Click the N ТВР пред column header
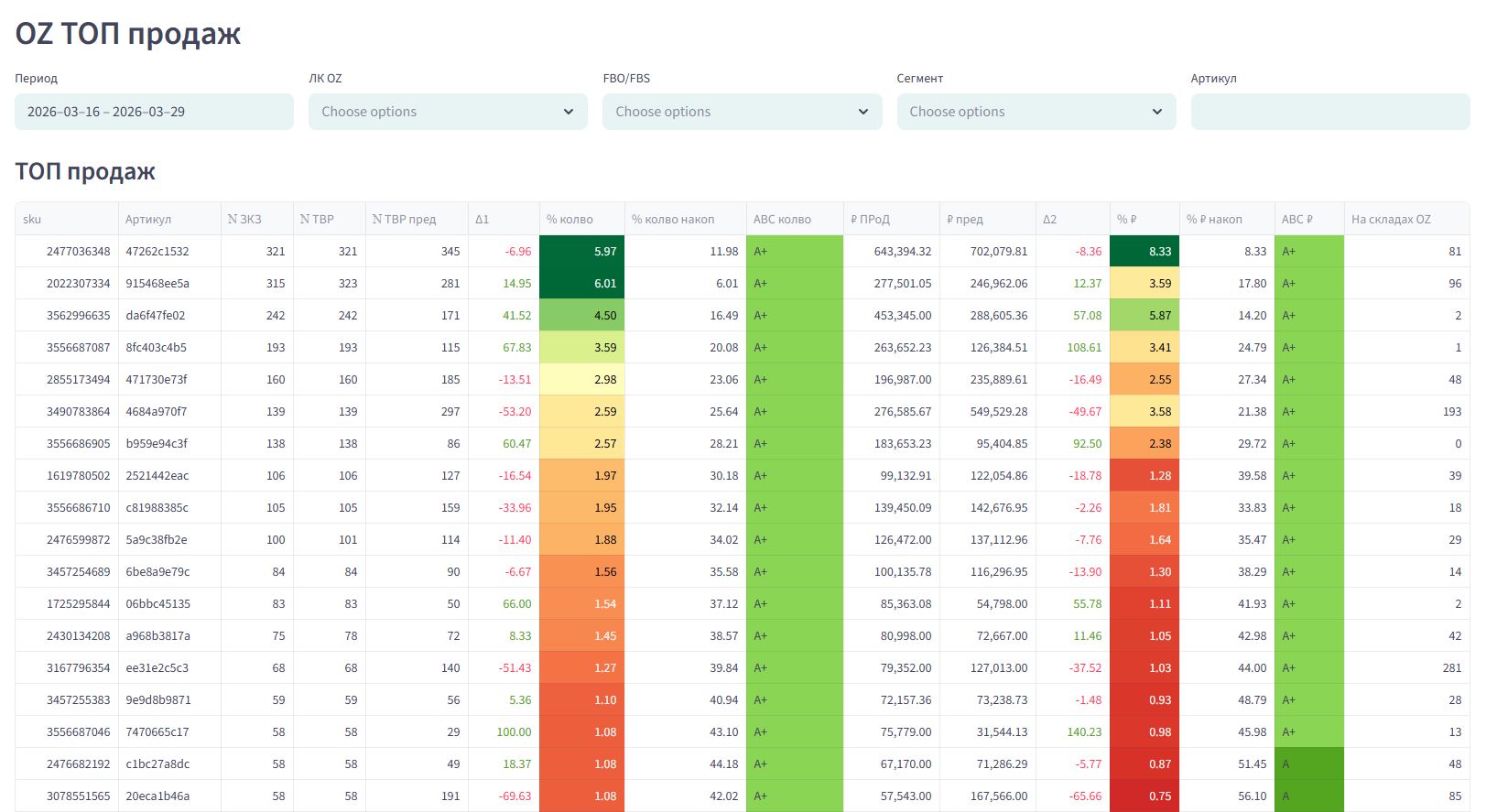 pos(417,219)
